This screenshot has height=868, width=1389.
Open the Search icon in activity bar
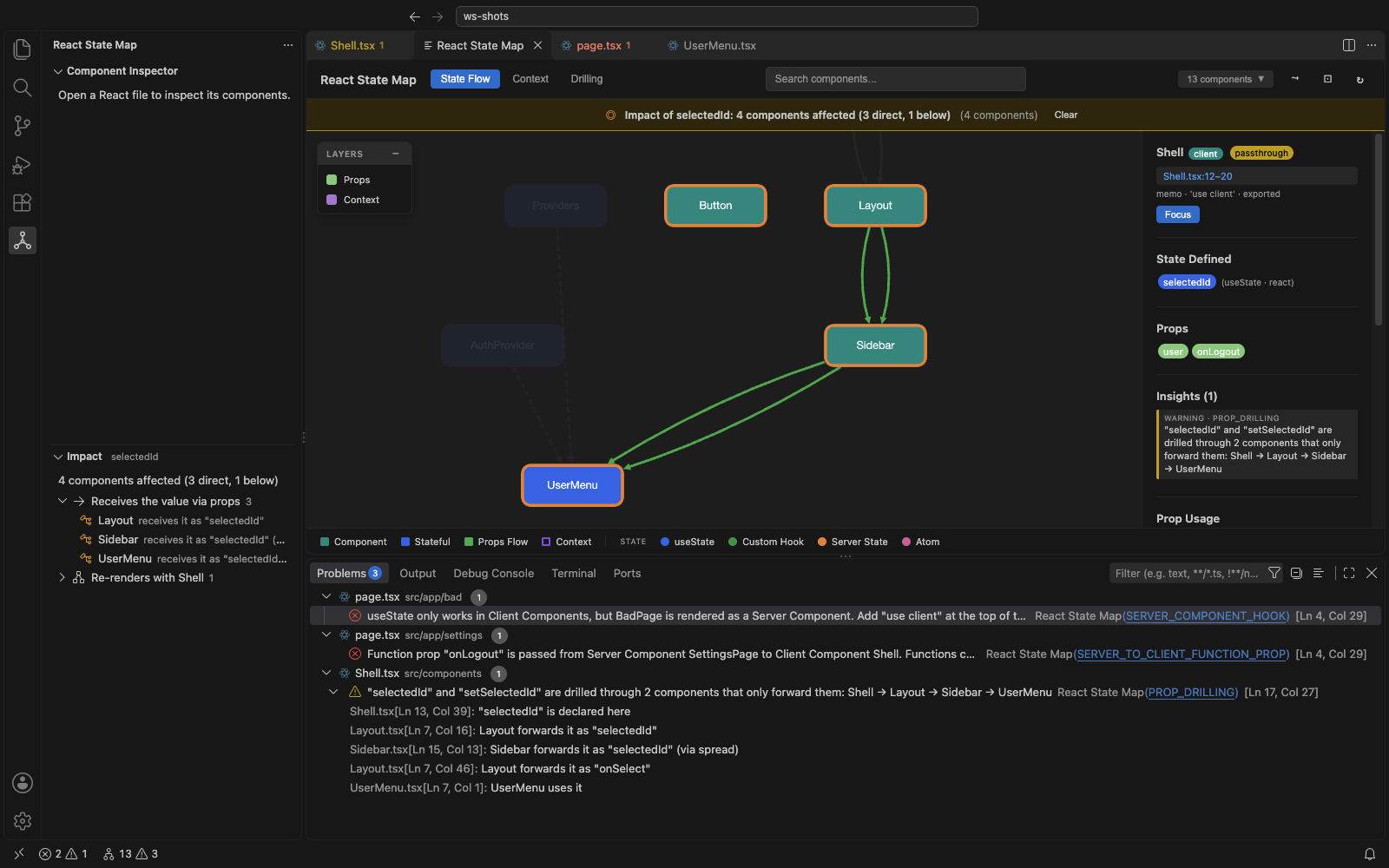(x=23, y=88)
